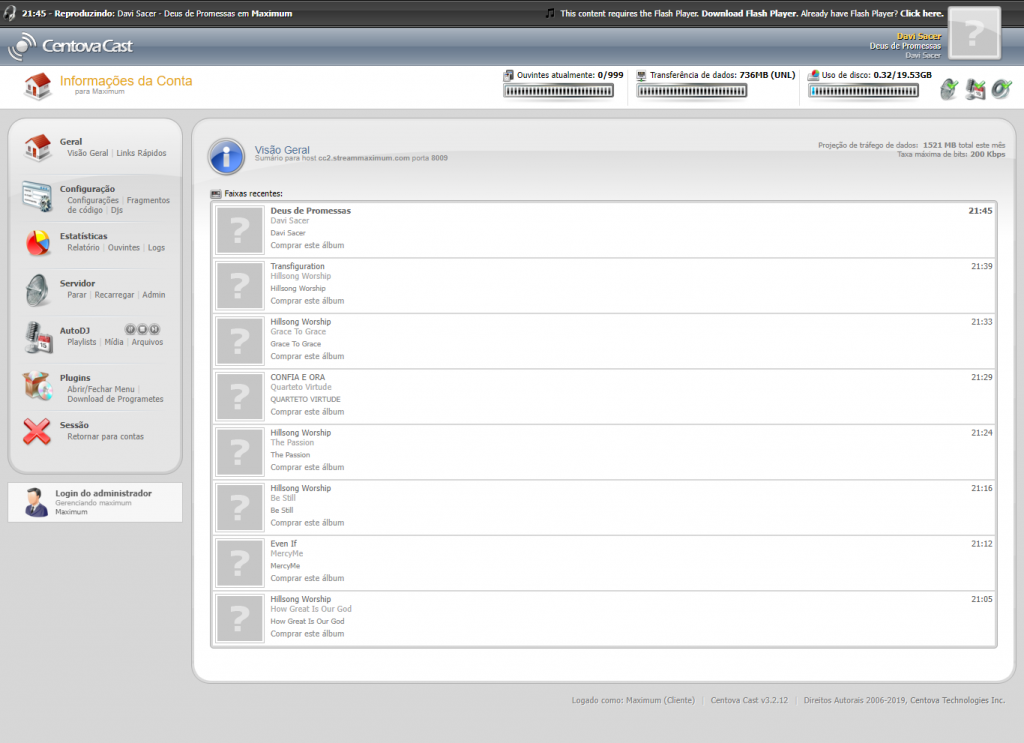Select Parar under Servidor
This screenshot has width=1024, height=743.
tap(76, 294)
